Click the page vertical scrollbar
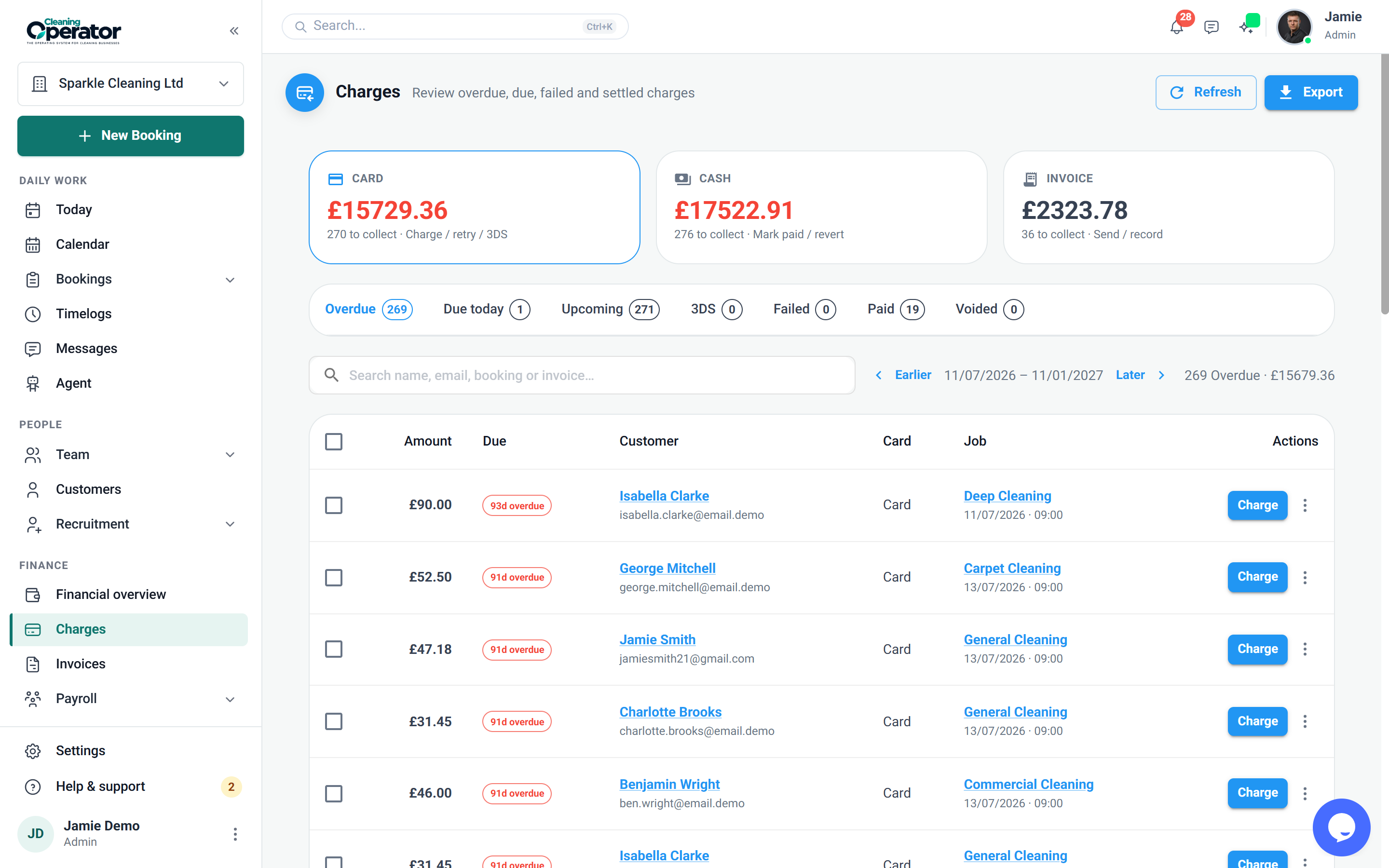Screen dimensions: 1389x868 (x=1384, y=184)
